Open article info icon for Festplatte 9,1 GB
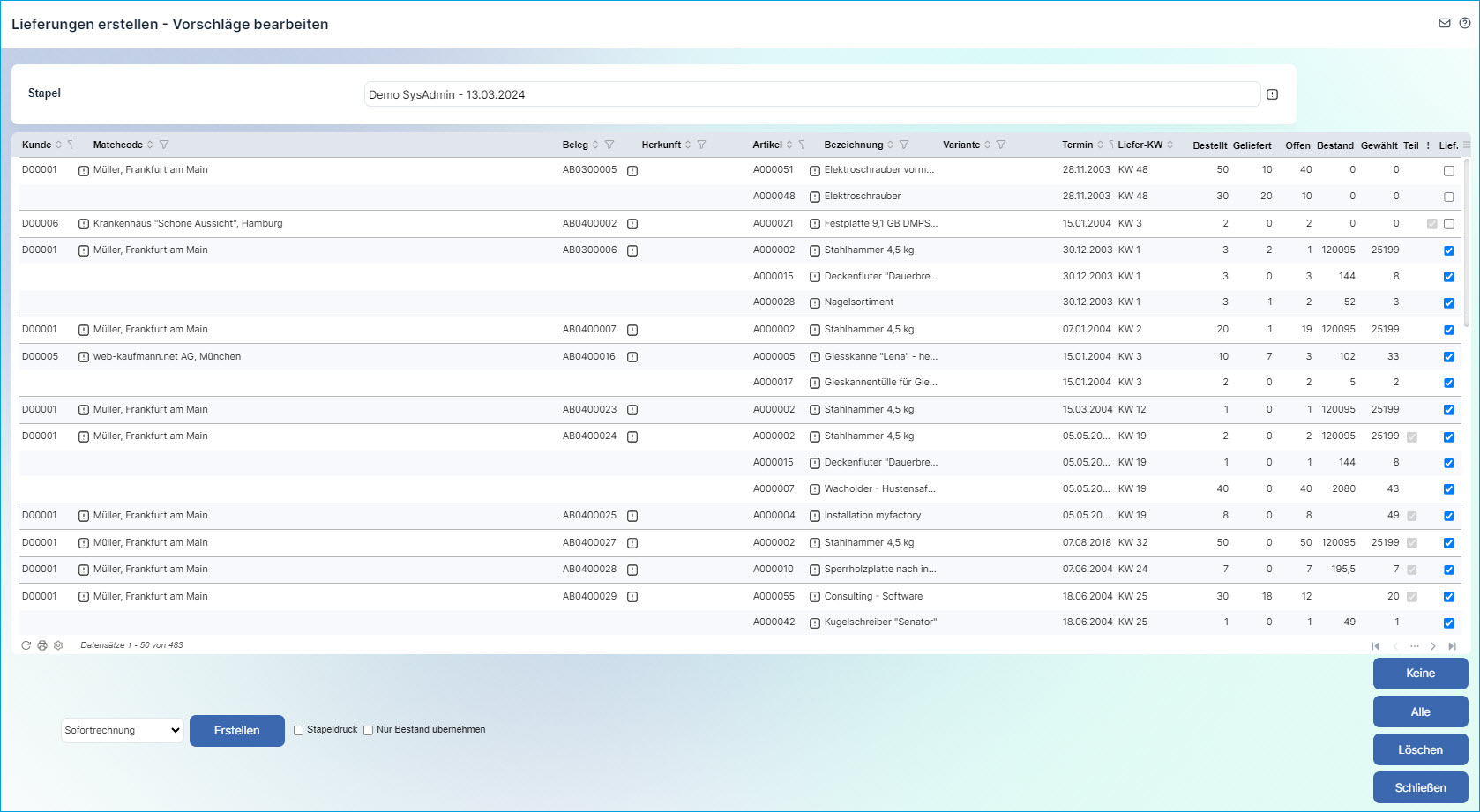This screenshot has height=812, width=1480. [x=815, y=224]
